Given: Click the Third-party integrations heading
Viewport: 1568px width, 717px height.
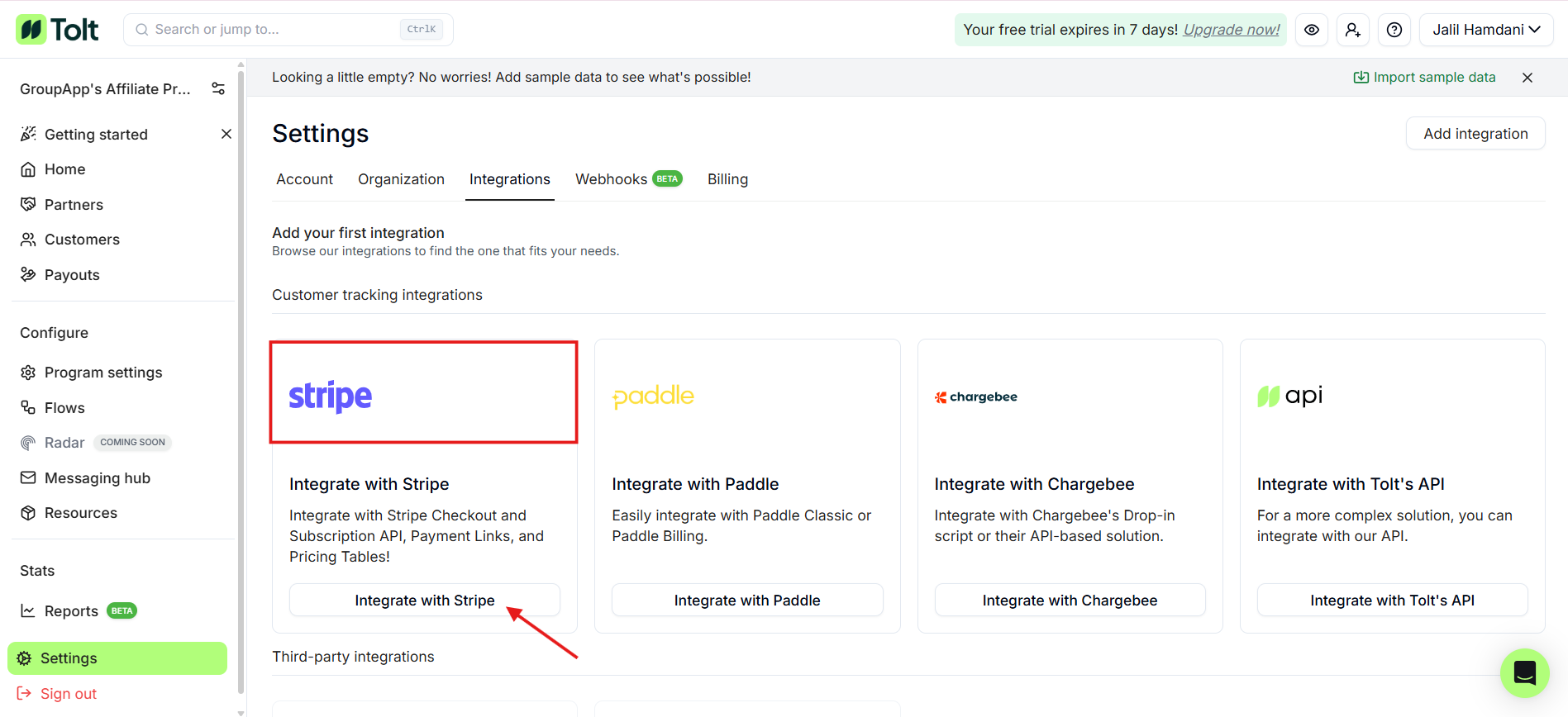Looking at the screenshot, I should coord(353,657).
